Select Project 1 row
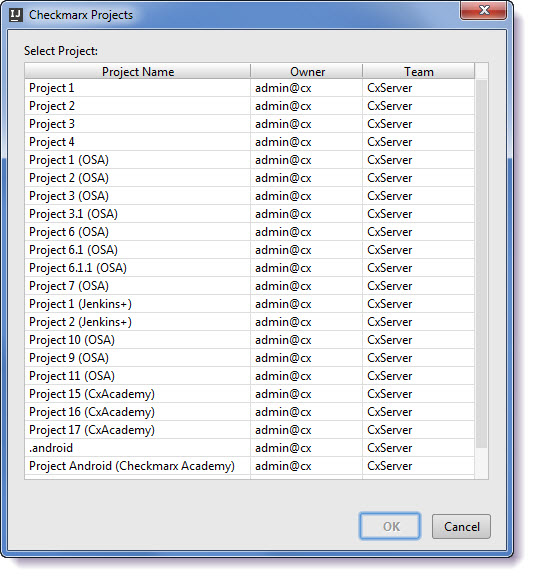The width and height of the screenshot is (534, 578). coord(249,88)
